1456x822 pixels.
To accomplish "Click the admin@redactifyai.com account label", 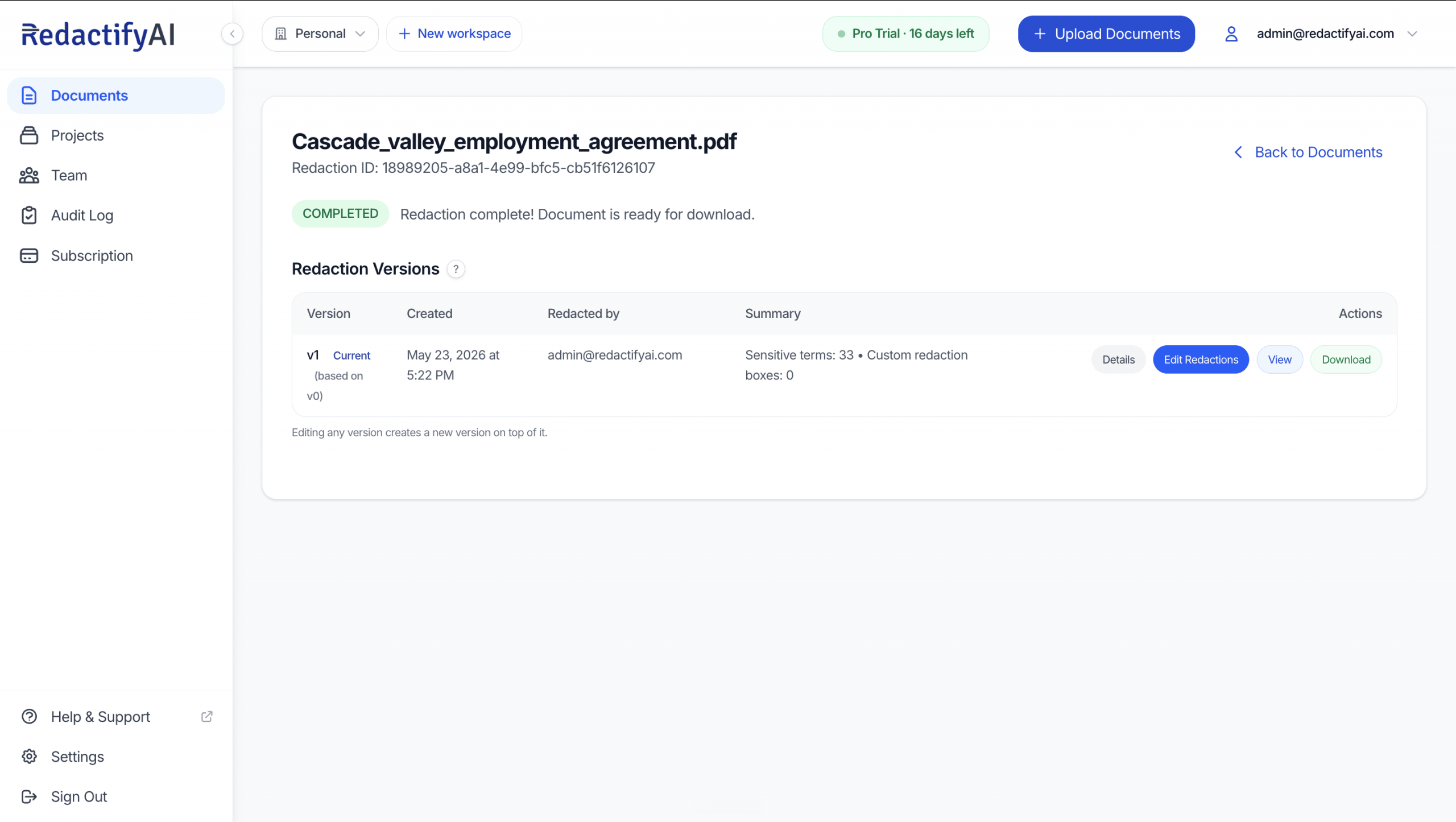I will coord(1325,34).
